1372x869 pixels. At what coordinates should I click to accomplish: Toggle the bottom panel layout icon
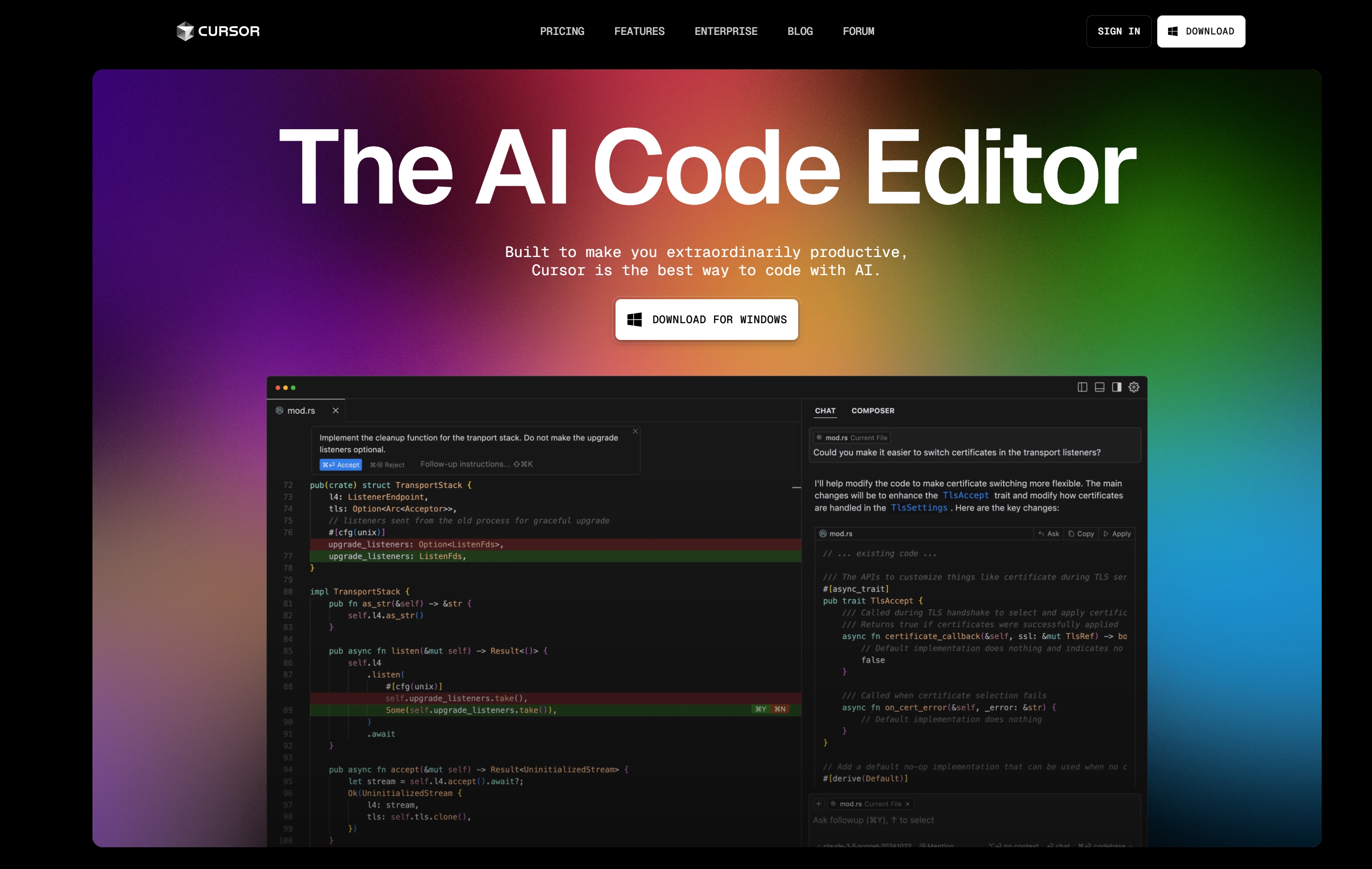[x=1099, y=387]
